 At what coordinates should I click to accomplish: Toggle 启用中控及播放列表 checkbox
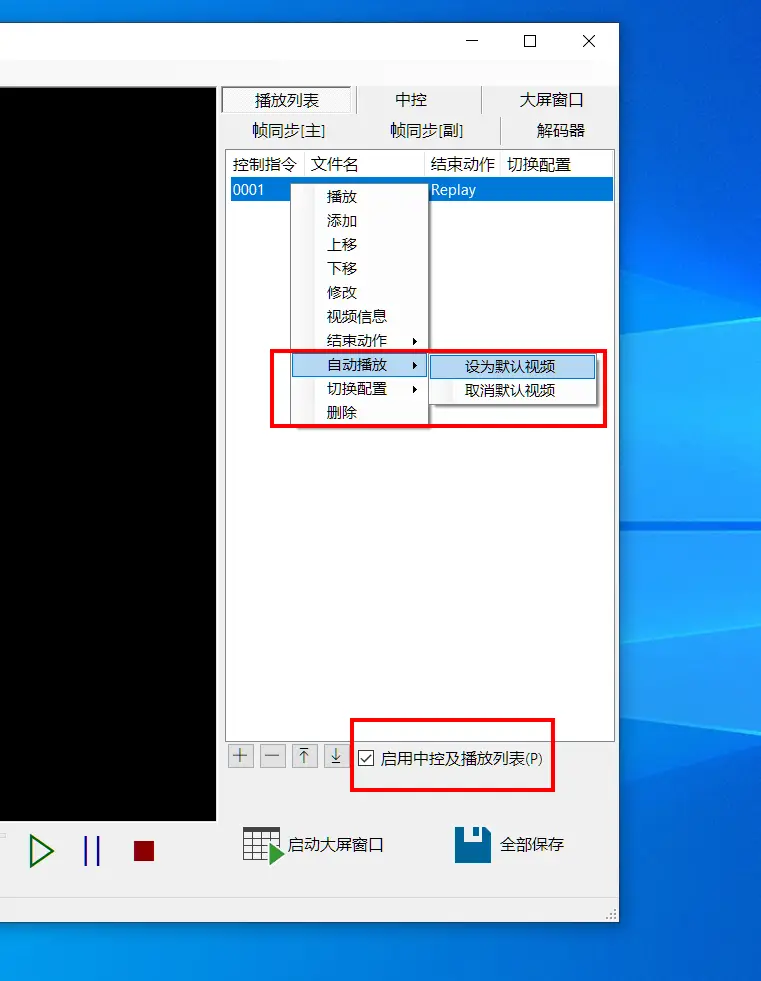[x=366, y=759]
